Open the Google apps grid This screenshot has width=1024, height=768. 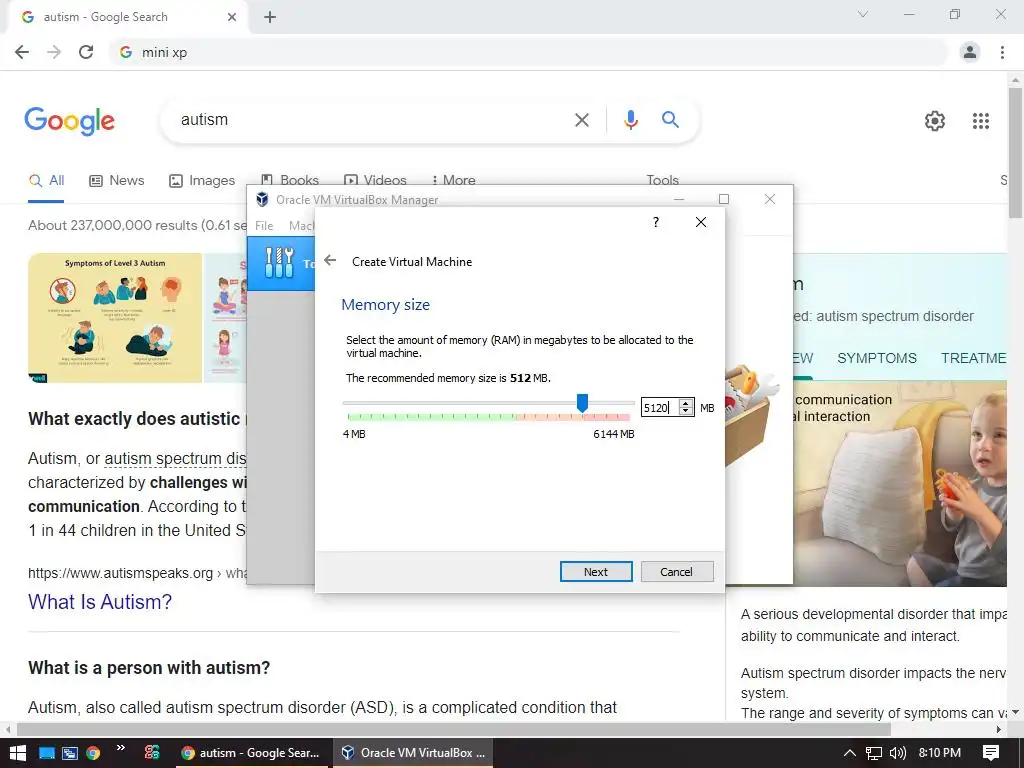[981, 121]
